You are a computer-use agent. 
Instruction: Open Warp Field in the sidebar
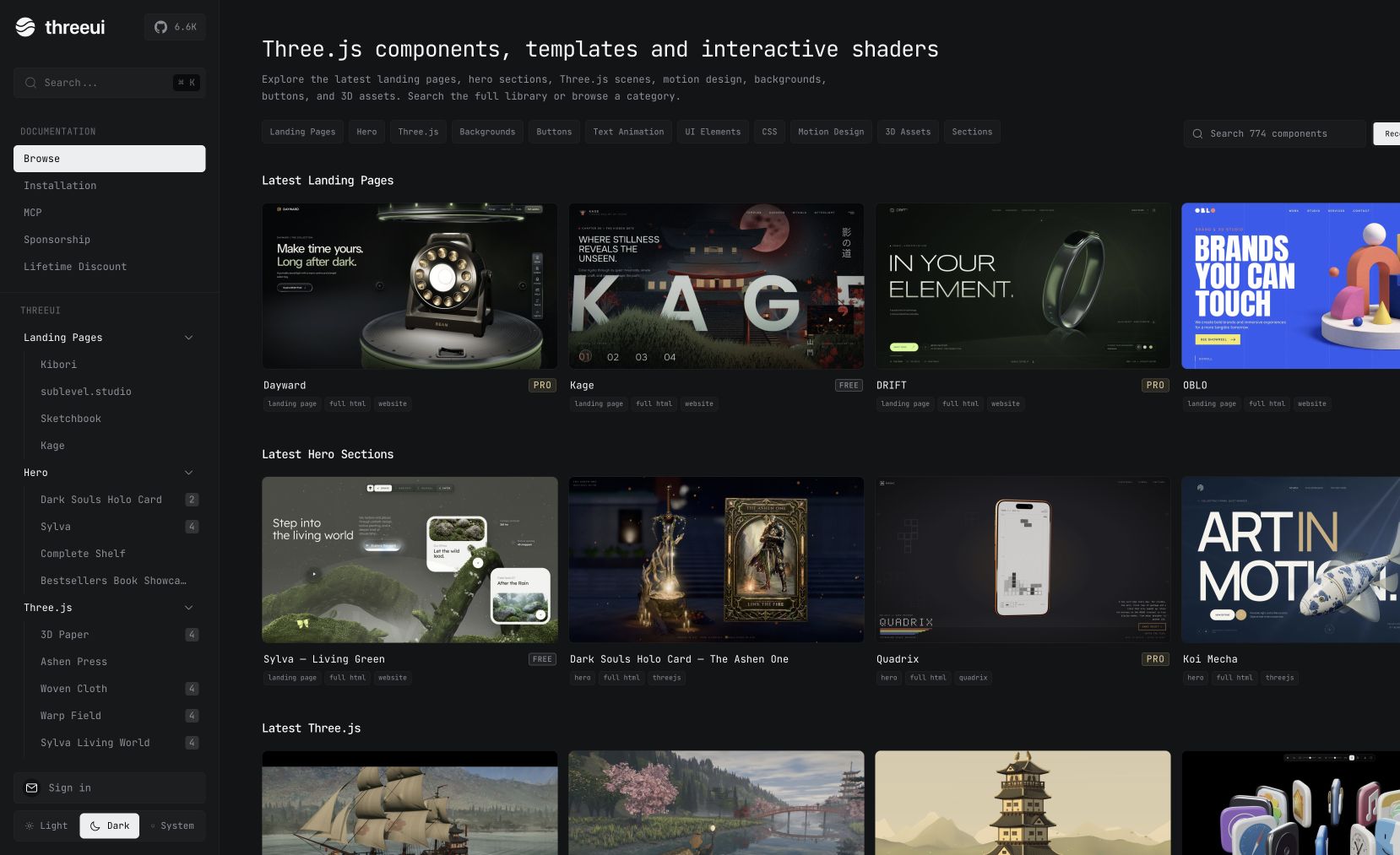pos(117,716)
